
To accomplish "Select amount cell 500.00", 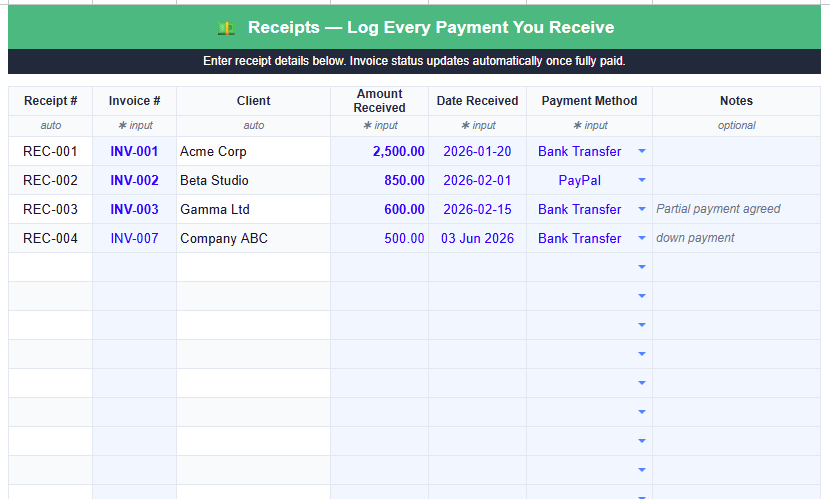I will pos(380,238).
